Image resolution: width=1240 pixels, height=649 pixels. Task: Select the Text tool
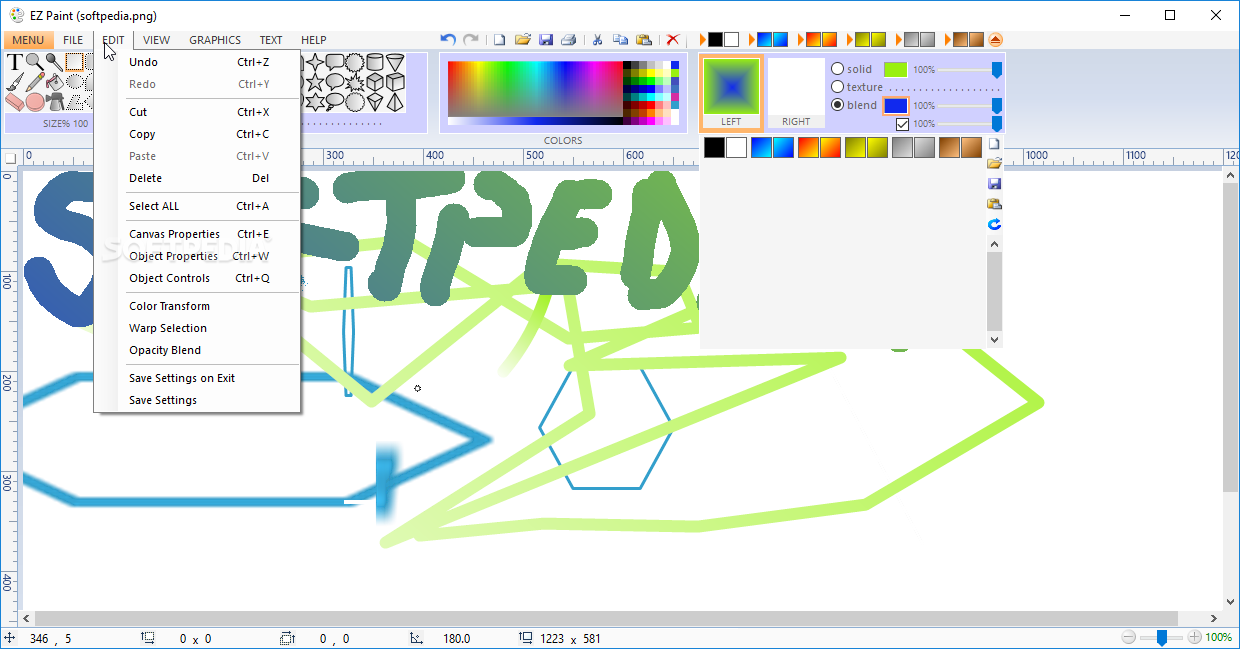(x=15, y=62)
